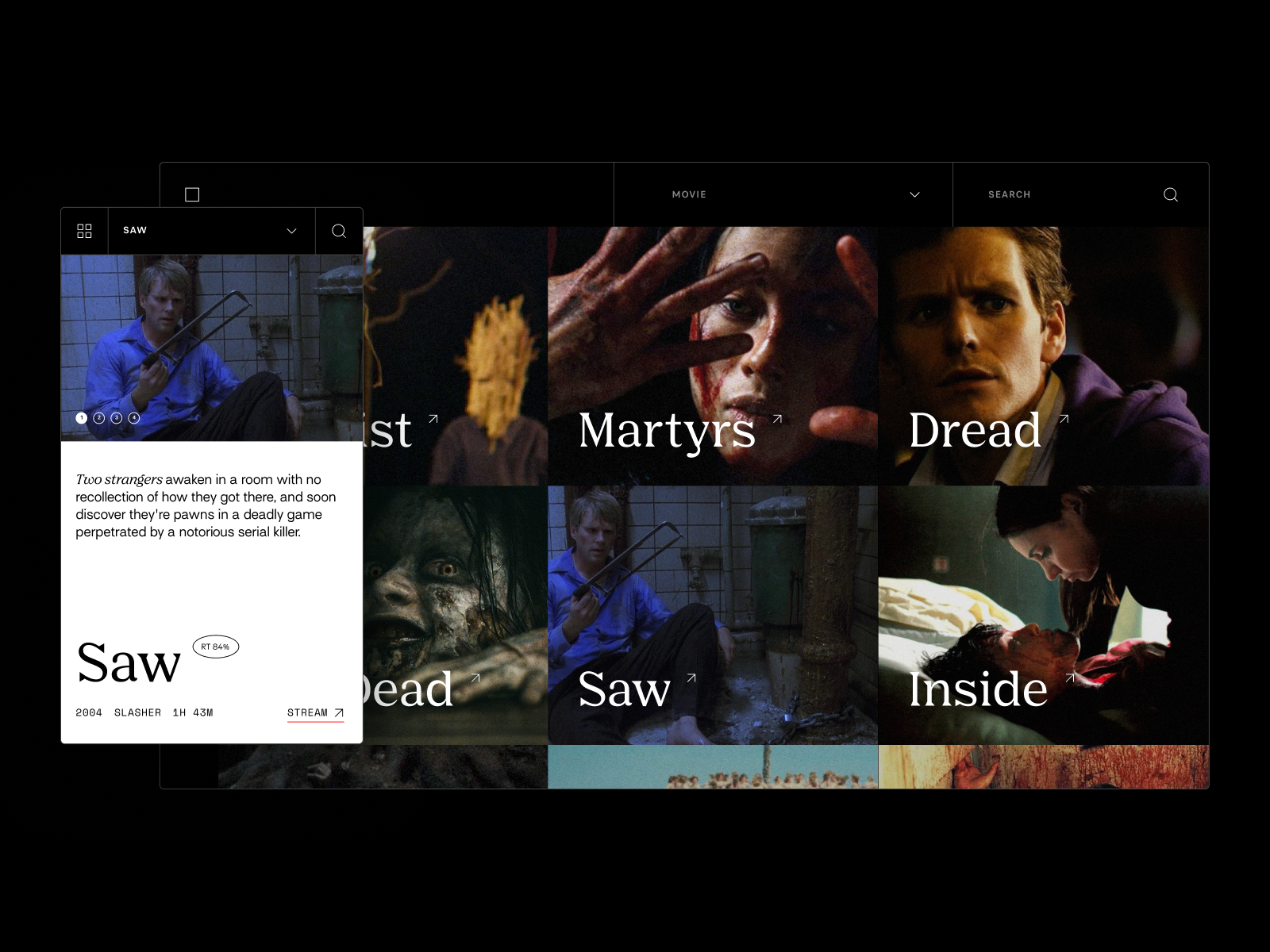Click the arrow icon on the Saw tile

pyautogui.click(x=690, y=676)
